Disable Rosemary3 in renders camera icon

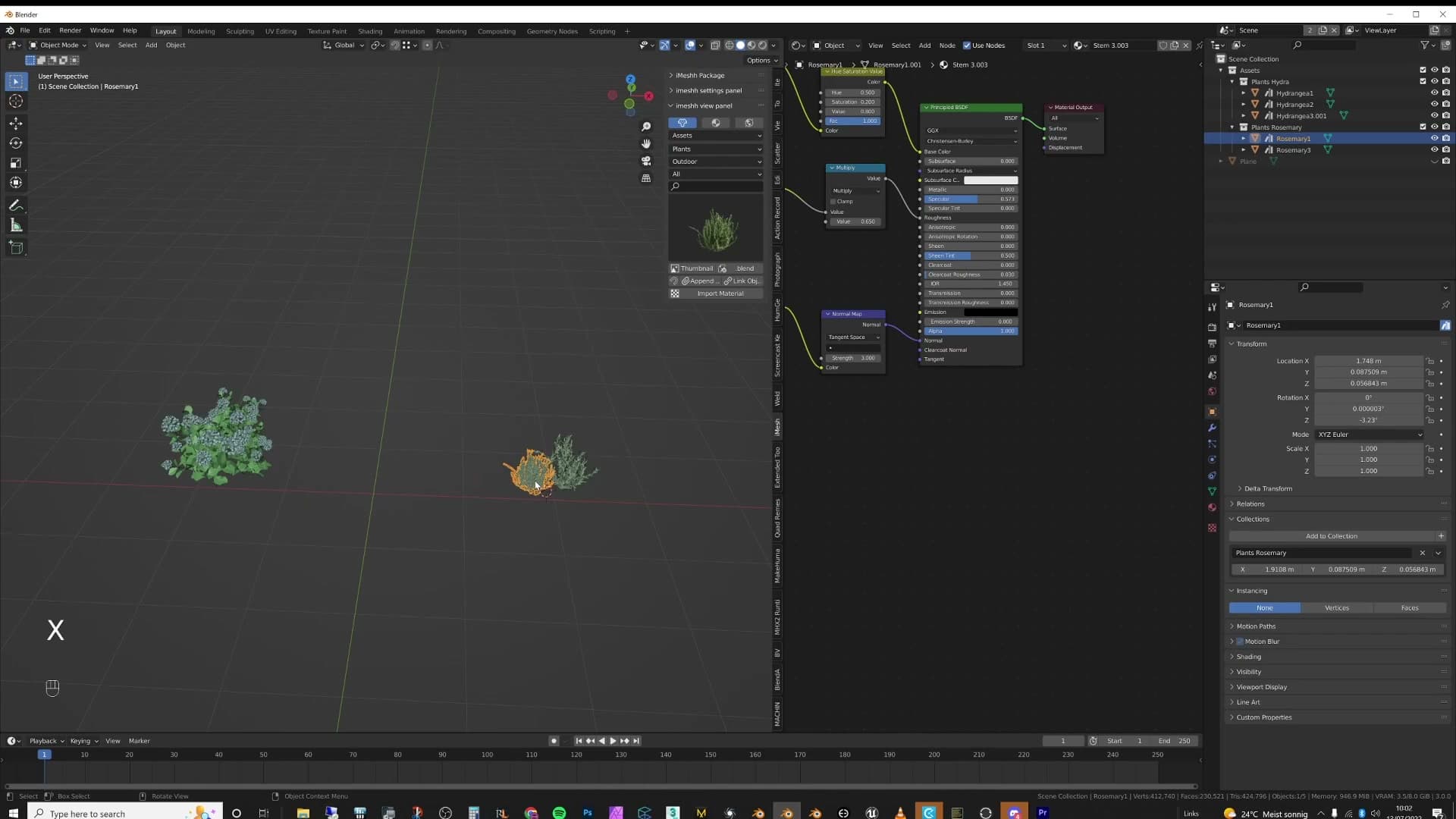[1446, 149]
